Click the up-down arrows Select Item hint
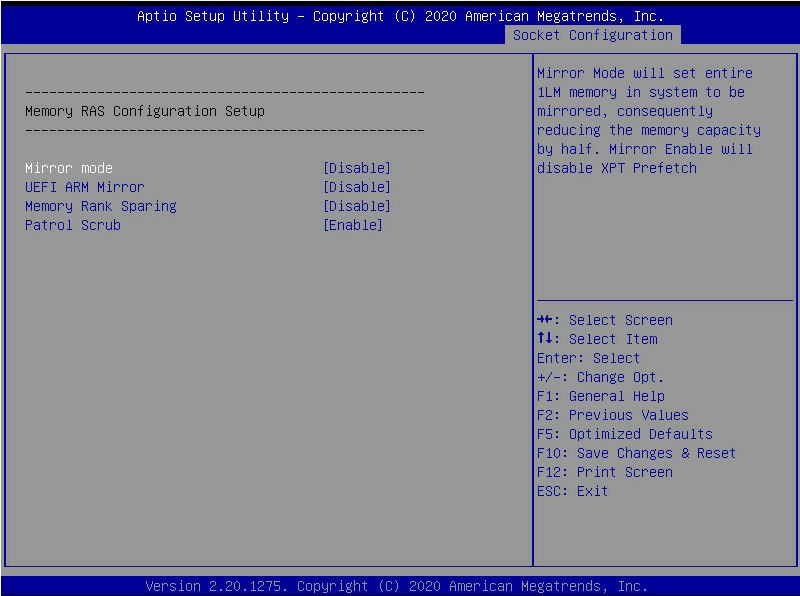The image size is (800, 596). point(597,339)
